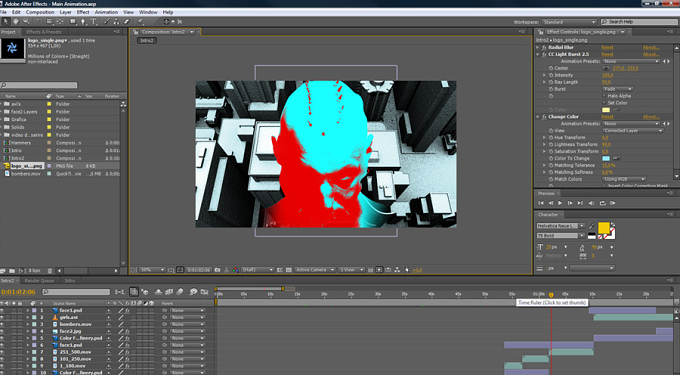Image resolution: width=680 pixels, height=375 pixels.
Task: Open the Graph Editor icon in timeline
Action: [204, 292]
